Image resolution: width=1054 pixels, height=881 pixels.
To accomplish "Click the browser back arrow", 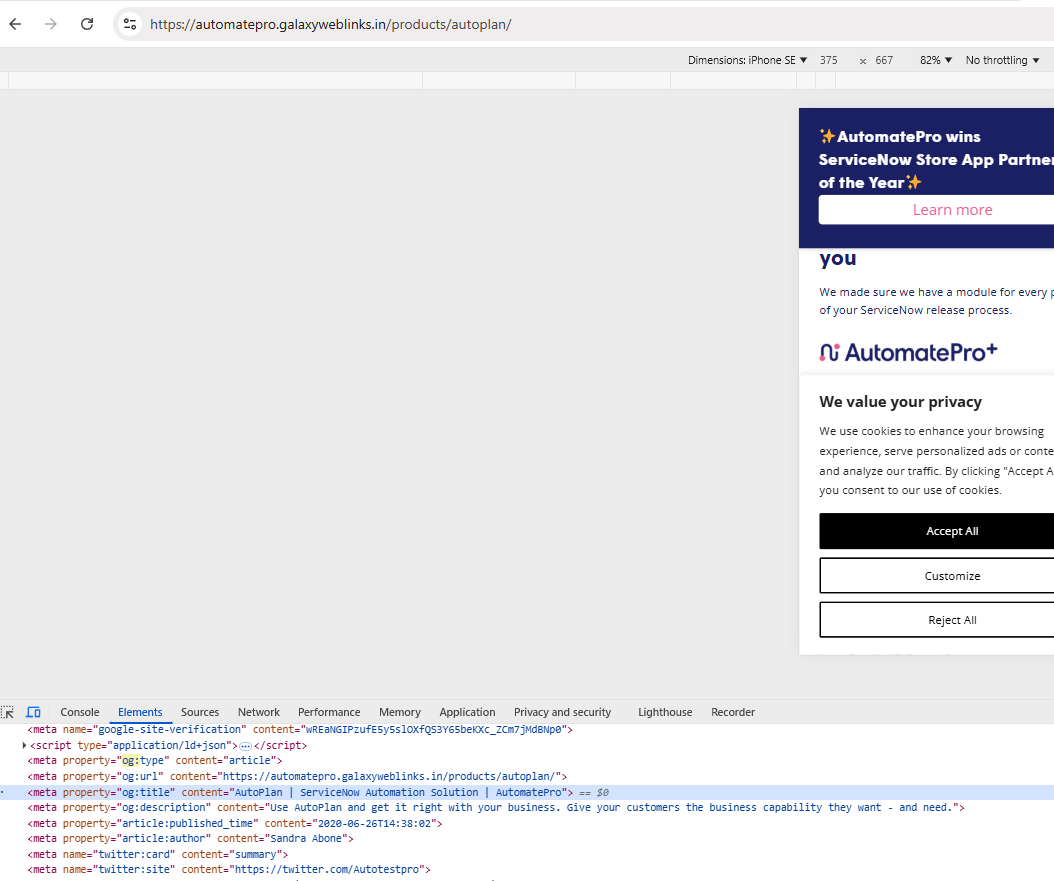I will coord(15,24).
